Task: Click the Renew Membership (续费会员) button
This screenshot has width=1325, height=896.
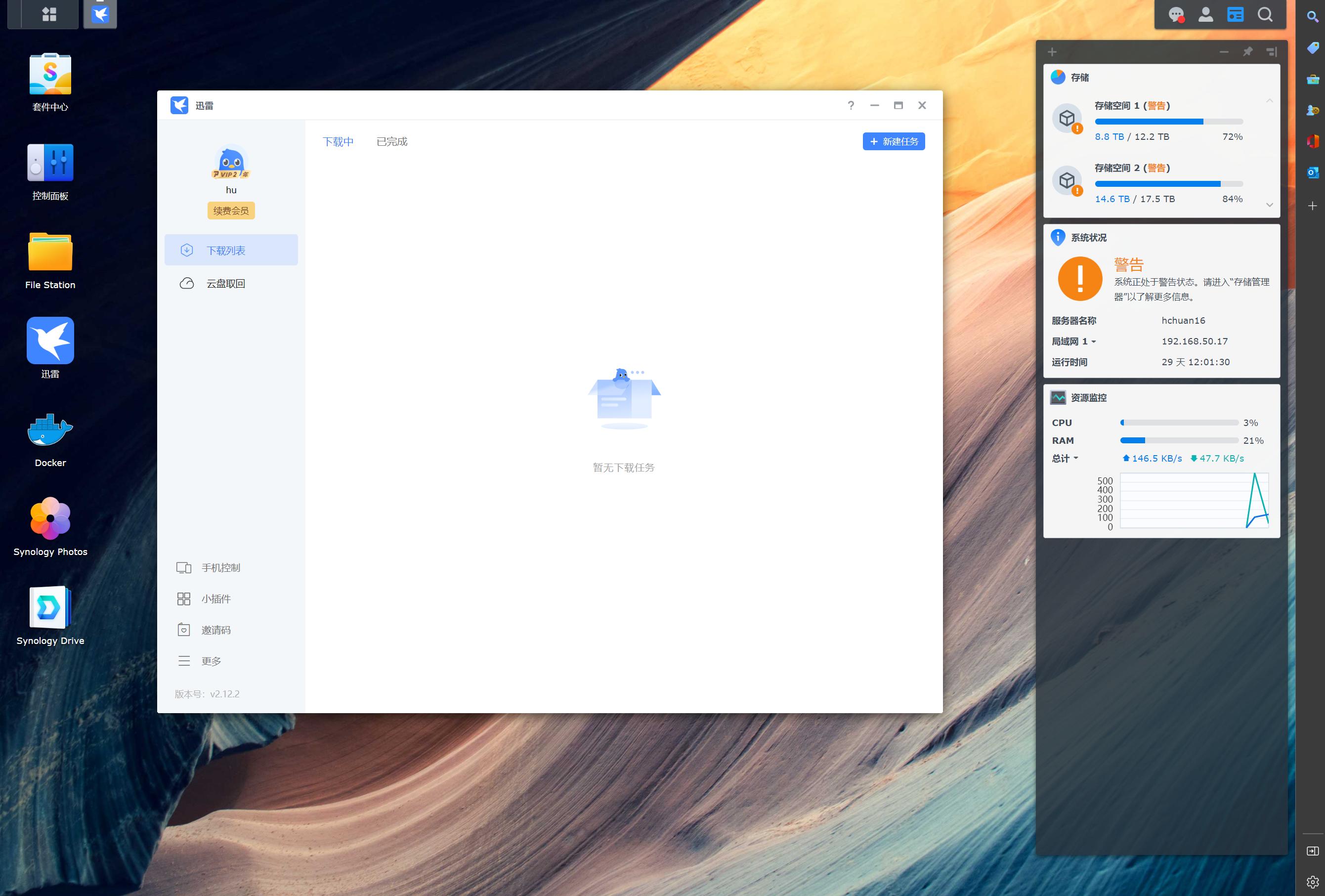Action: pos(231,211)
